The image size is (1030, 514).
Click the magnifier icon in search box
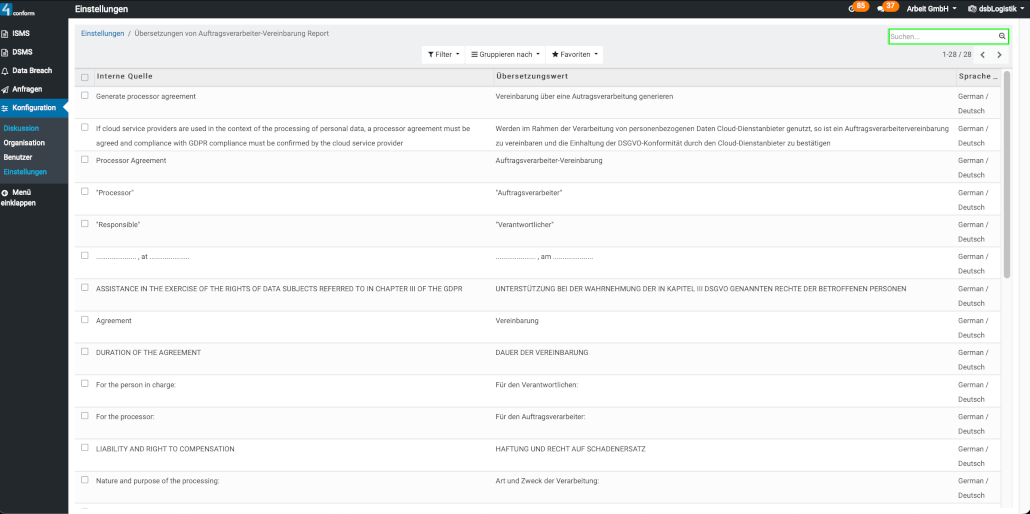tap(1002, 36)
